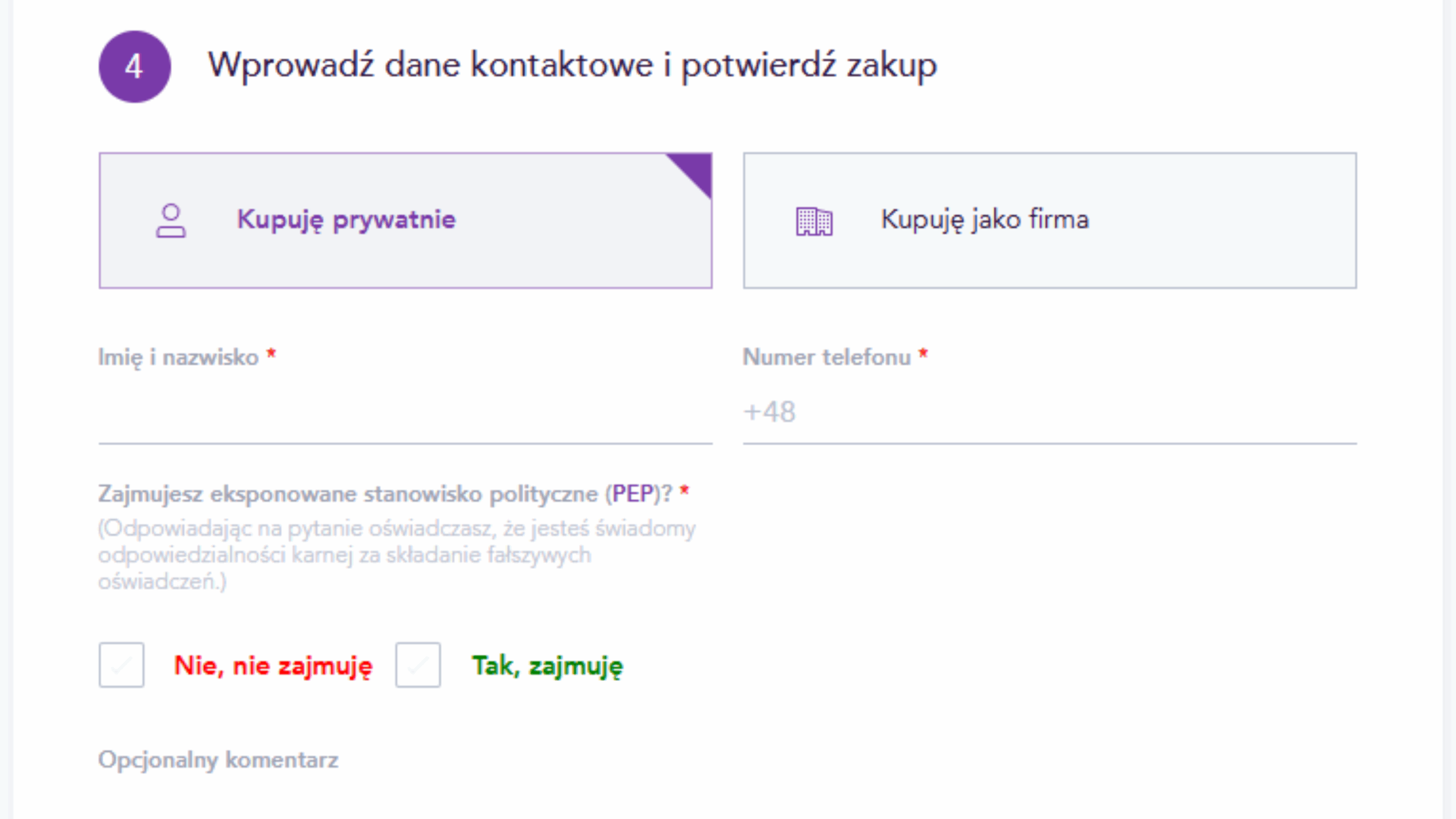Click the building icon for company purchase
The height and width of the screenshot is (819, 1456).
coord(814,221)
